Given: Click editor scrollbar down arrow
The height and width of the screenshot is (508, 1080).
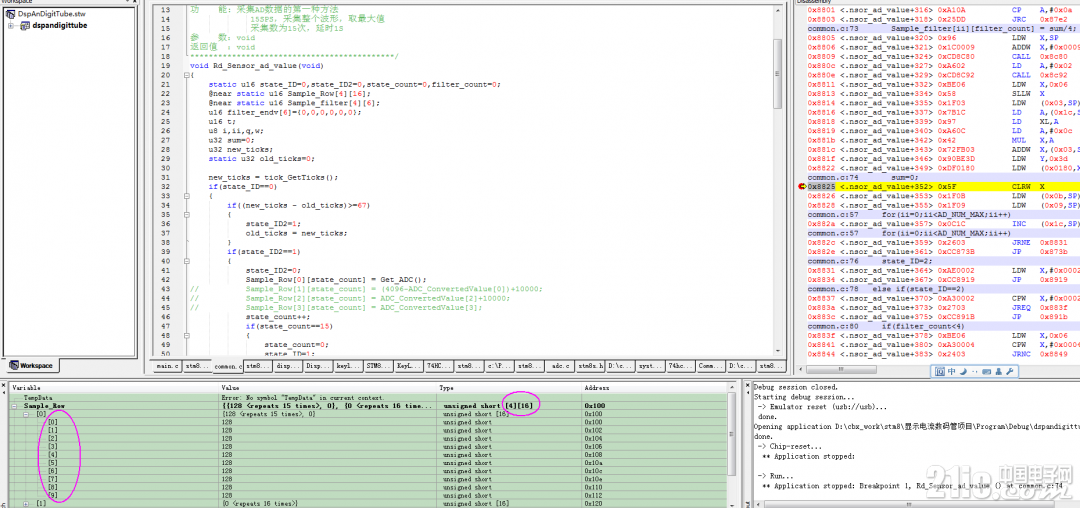Looking at the screenshot, I should click(x=778, y=350).
